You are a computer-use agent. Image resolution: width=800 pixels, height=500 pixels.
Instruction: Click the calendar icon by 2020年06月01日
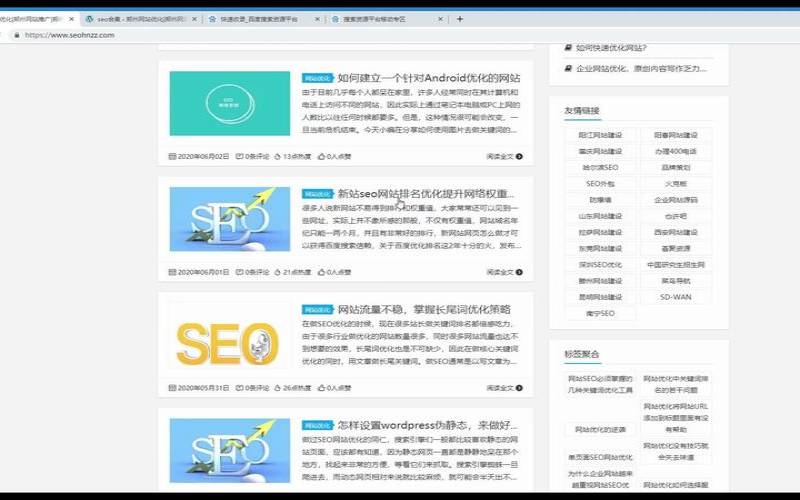[172, 272]
